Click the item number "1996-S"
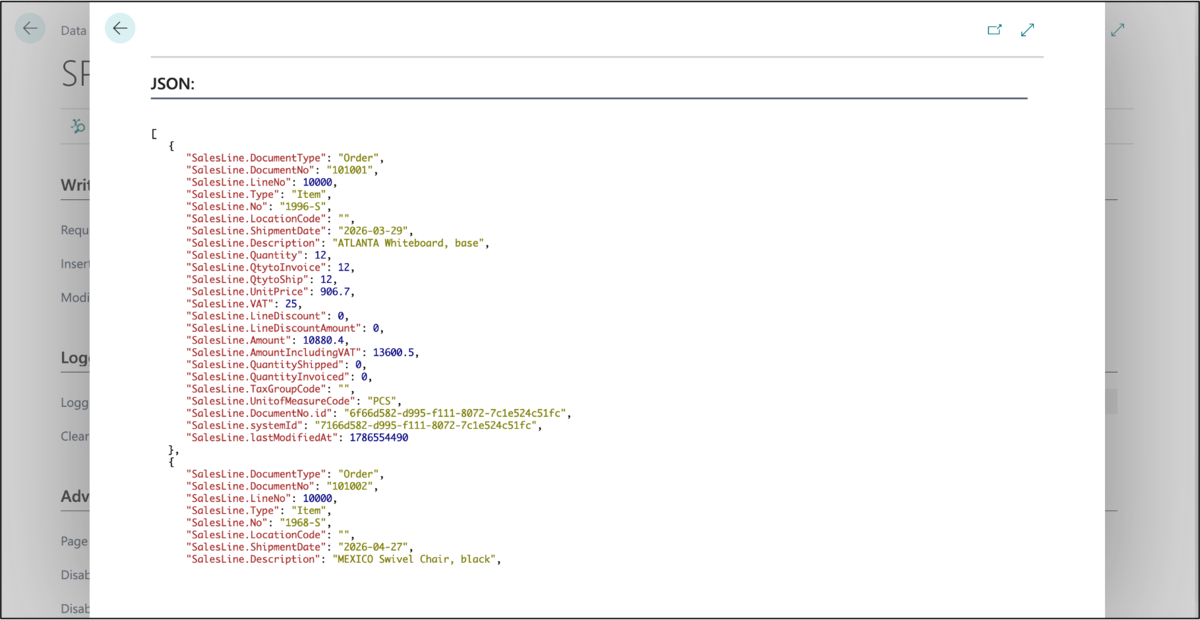Image resolution: width=1200 pixels, height=620 pixels. (303, 206)
